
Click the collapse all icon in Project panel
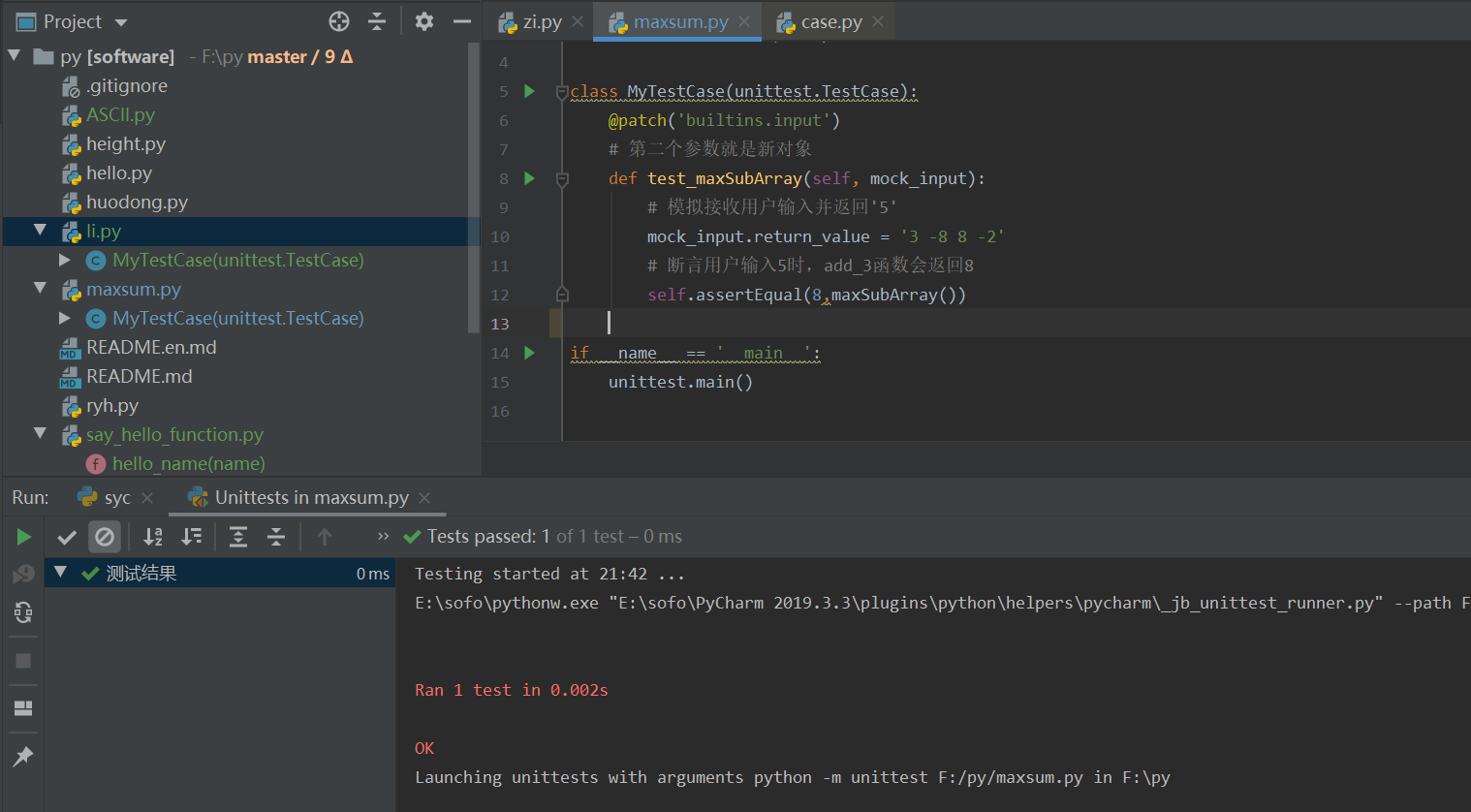coord(377,21)
